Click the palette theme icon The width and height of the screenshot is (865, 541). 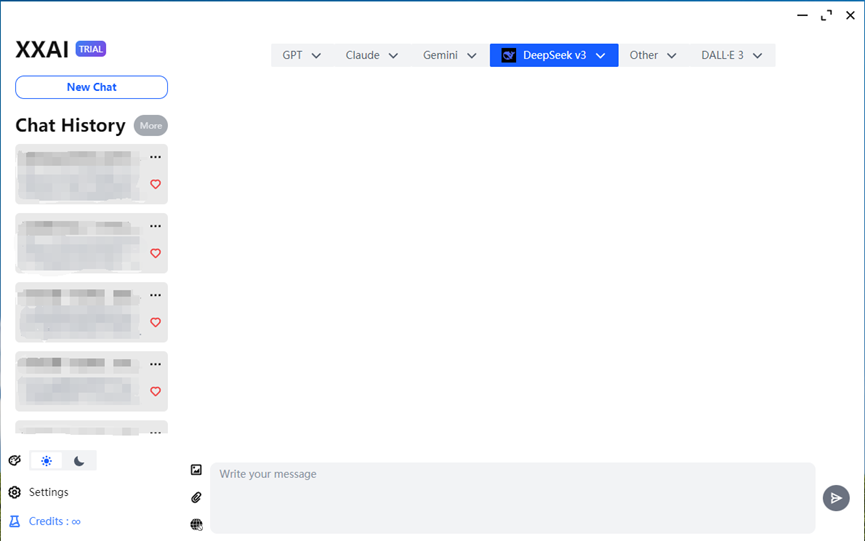pos(15,460)
